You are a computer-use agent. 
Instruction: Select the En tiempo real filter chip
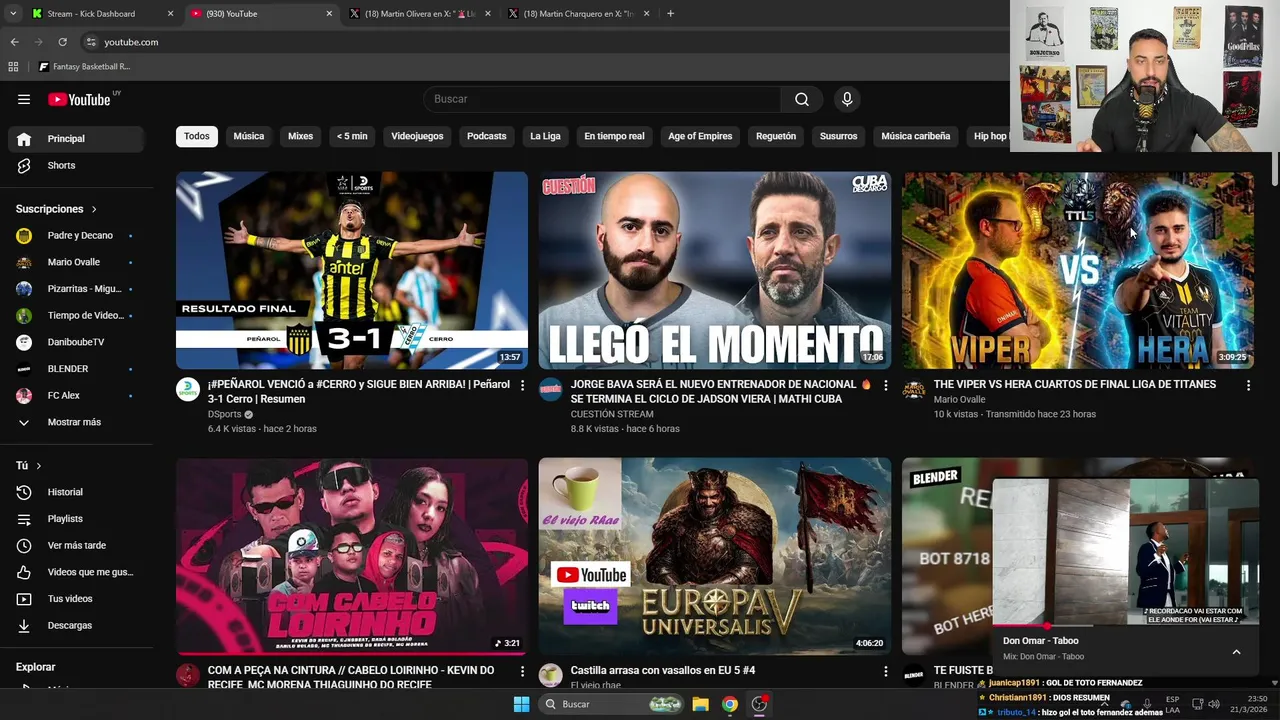point(614,136)
